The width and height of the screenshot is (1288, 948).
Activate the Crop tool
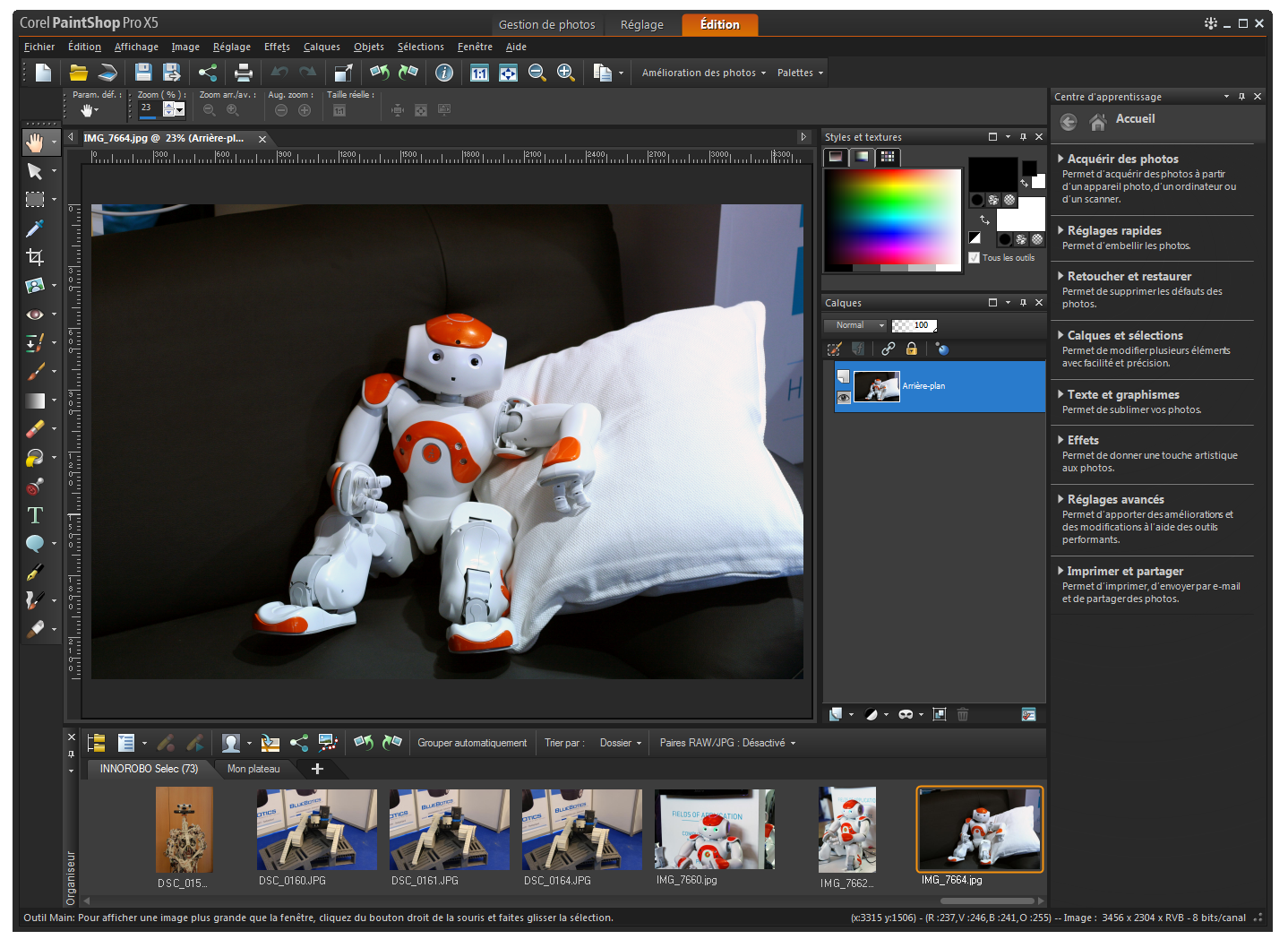[36, 256]
